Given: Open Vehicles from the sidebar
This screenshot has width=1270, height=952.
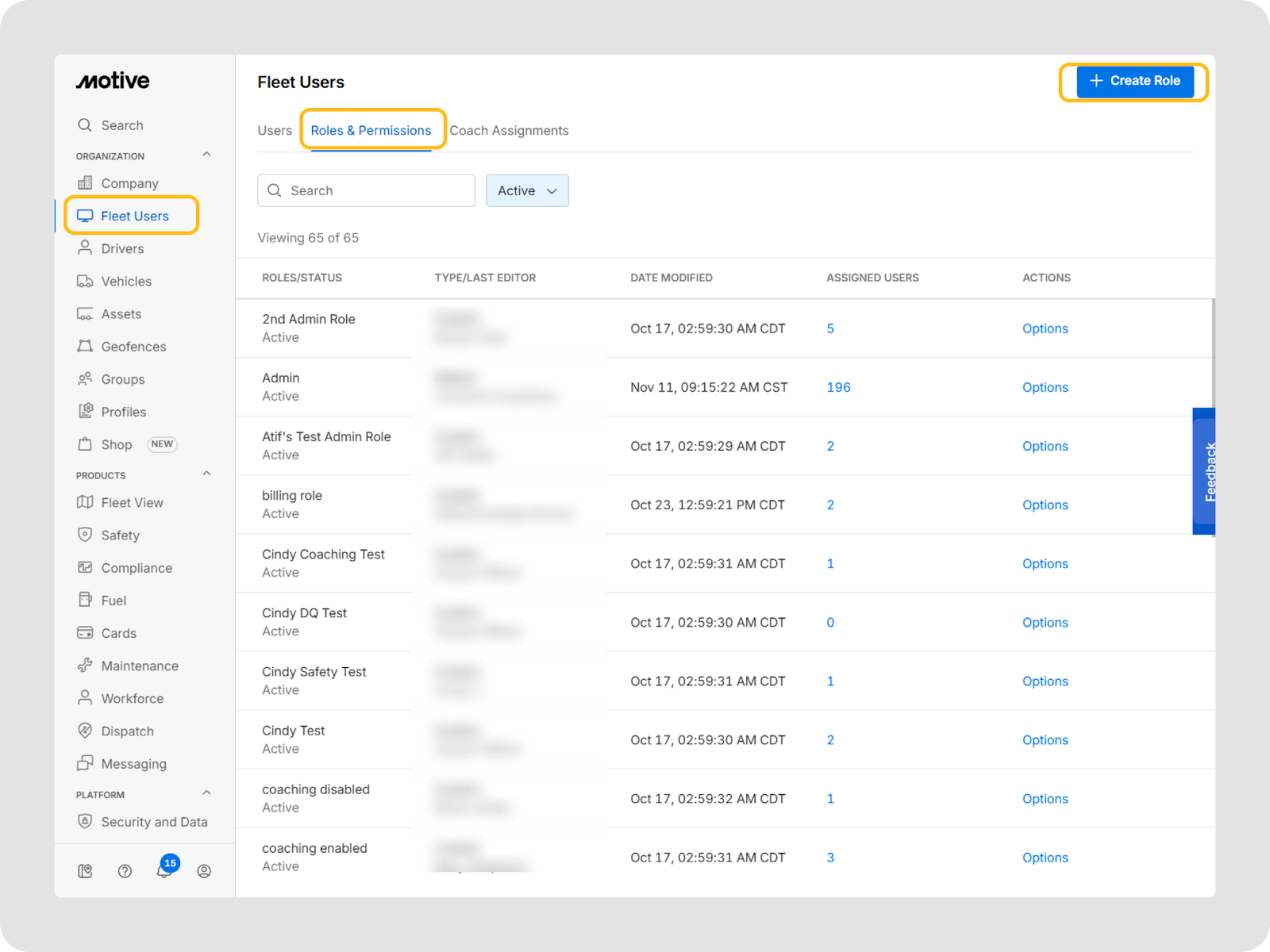Looking at the screenshot, I should (x=125, y=282).
